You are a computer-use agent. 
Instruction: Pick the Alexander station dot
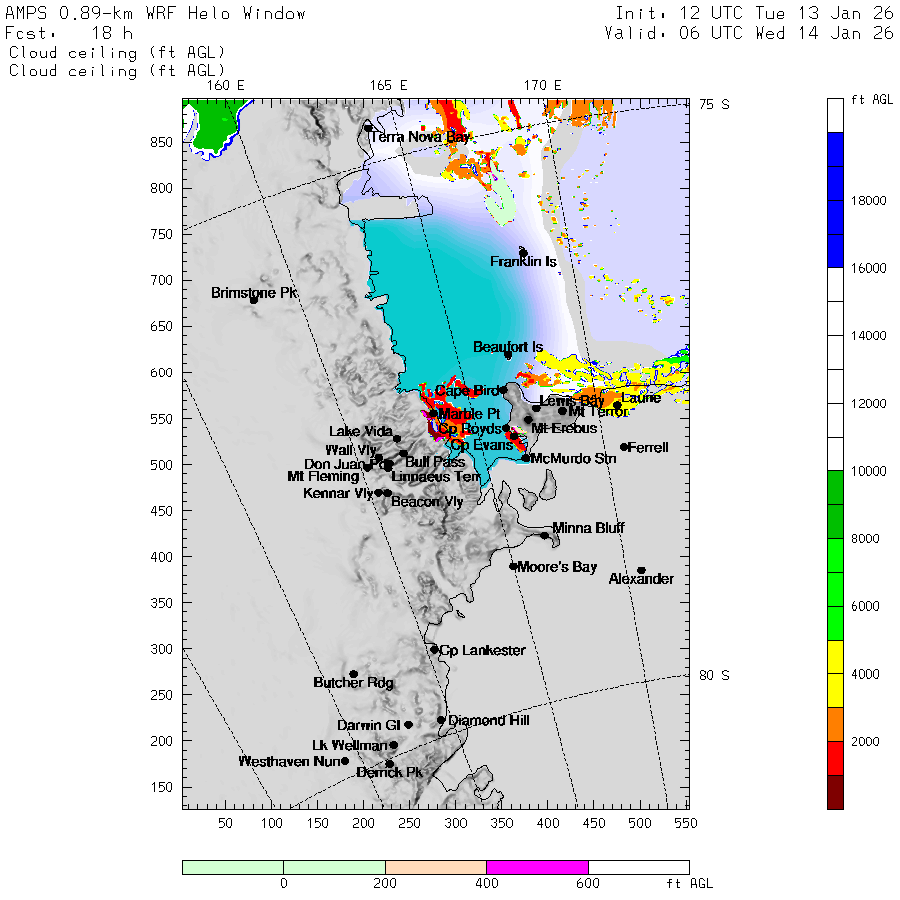pos(641,570)
